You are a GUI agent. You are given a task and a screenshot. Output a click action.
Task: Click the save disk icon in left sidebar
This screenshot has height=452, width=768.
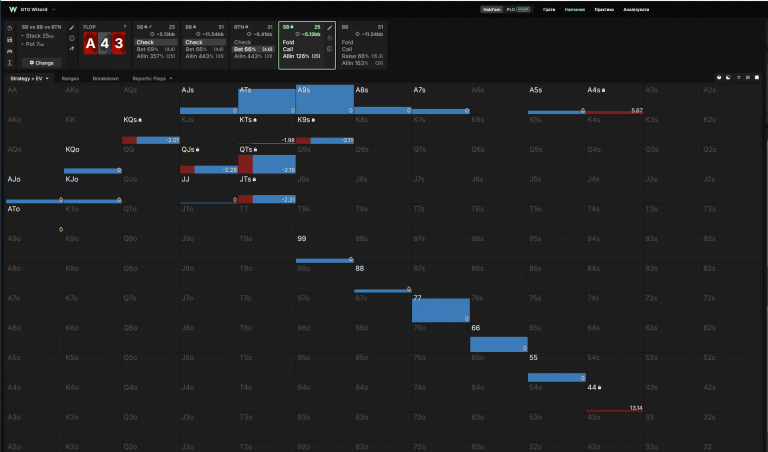9,40
